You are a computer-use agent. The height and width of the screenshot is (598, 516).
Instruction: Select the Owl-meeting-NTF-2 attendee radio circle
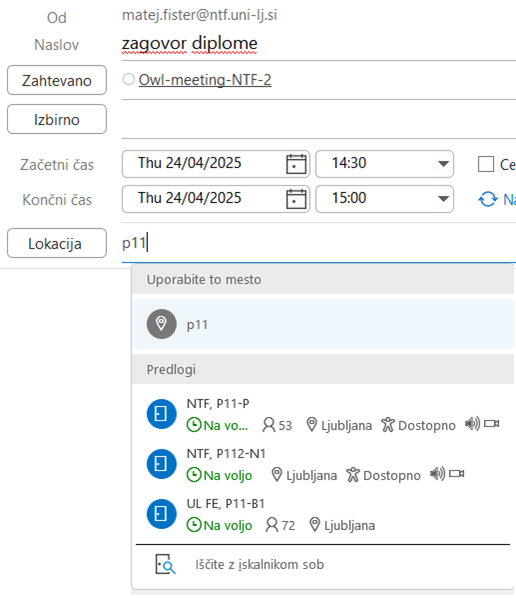point(129,79)
